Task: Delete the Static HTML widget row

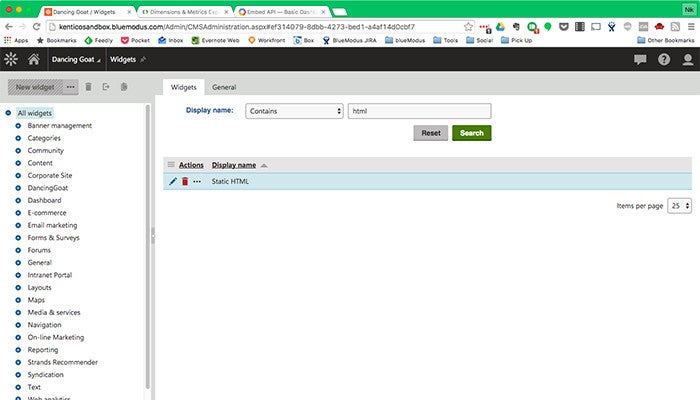Action: [x=185, y=181]
